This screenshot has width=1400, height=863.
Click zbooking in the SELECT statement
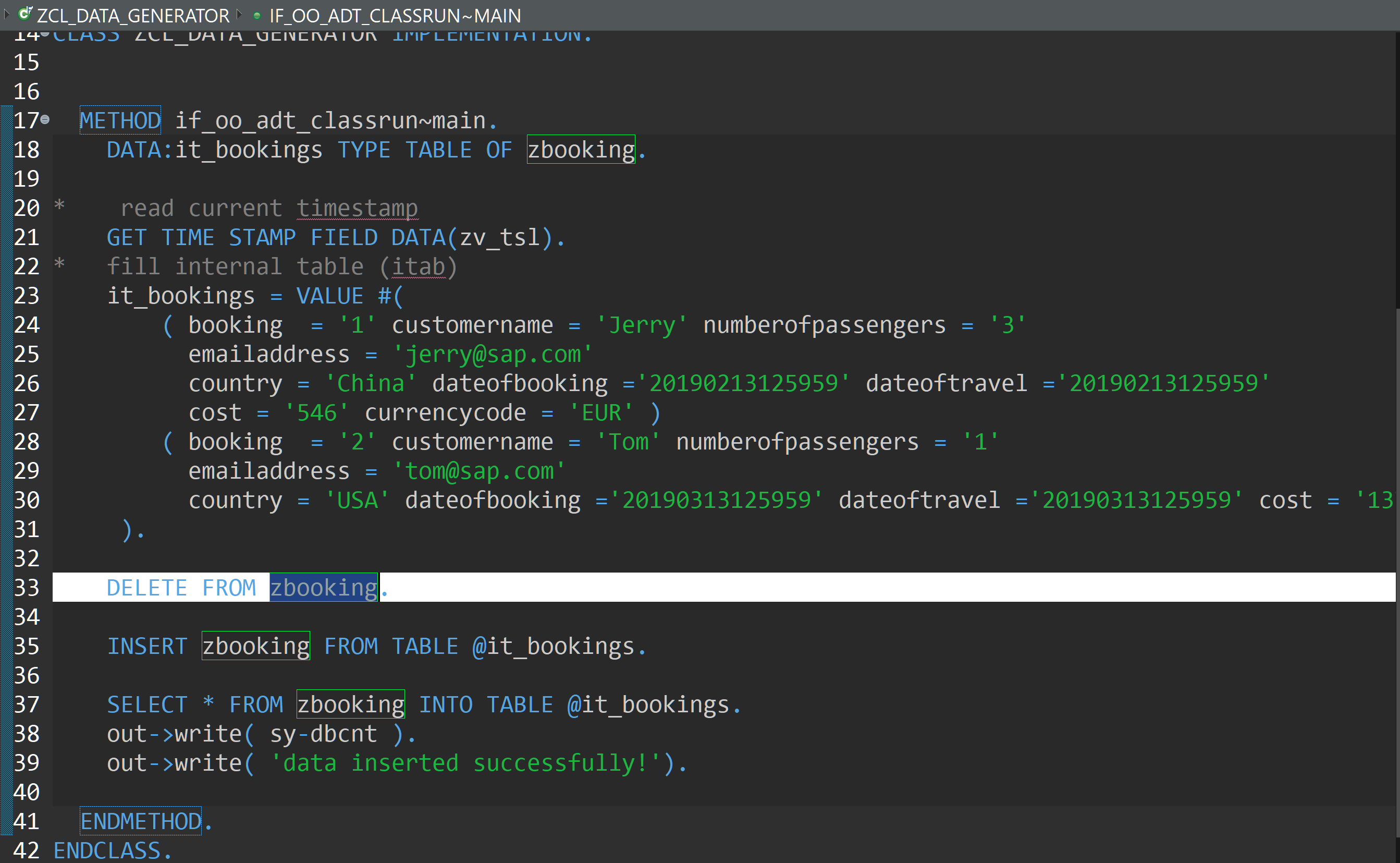click(x=350, y=704)
